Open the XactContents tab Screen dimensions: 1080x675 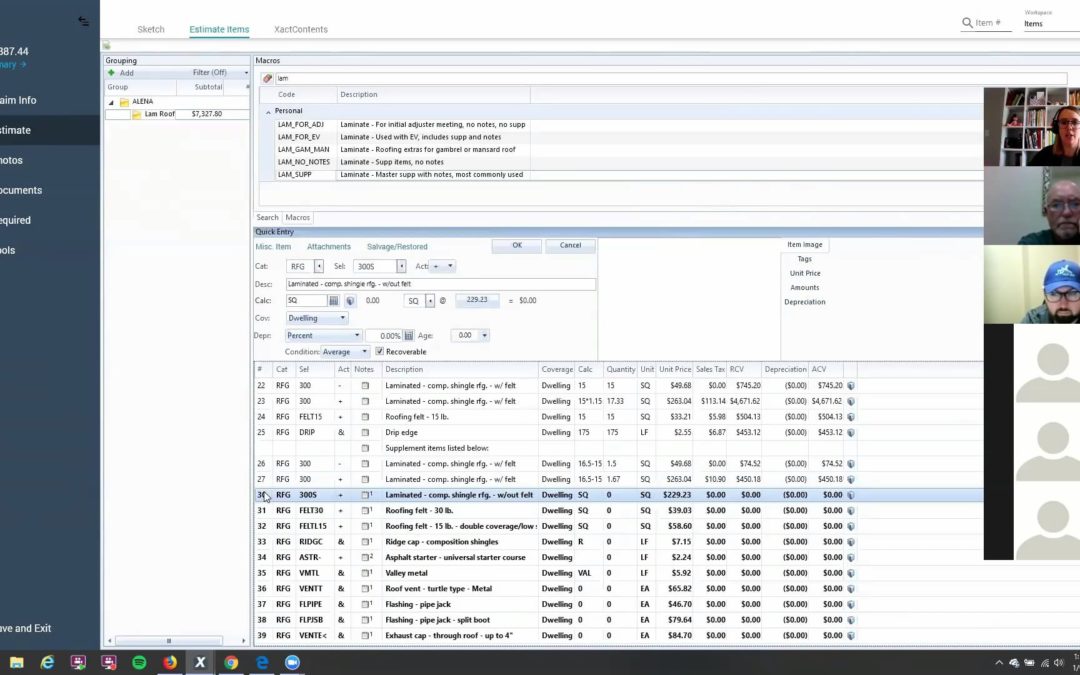coord(302,30)
